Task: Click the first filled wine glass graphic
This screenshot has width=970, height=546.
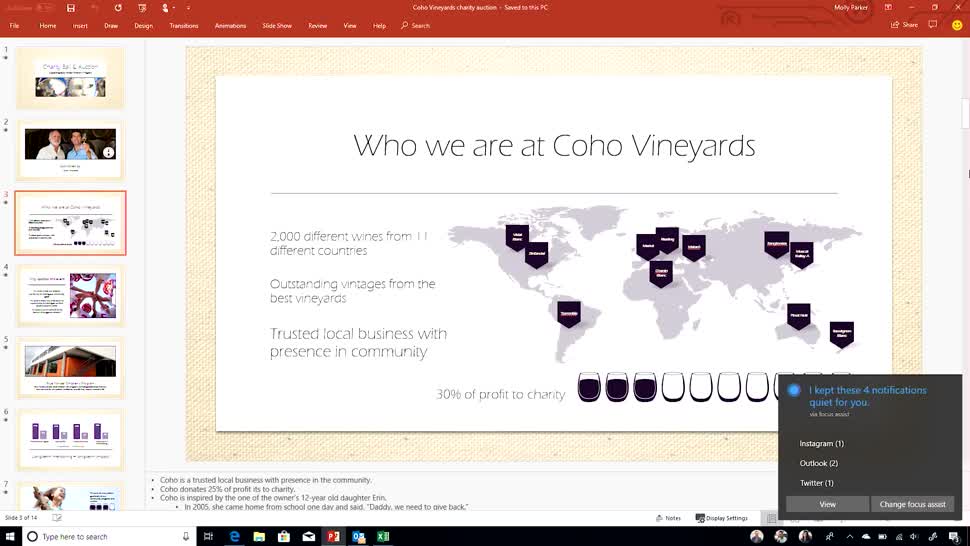Action: coord(589,387)
